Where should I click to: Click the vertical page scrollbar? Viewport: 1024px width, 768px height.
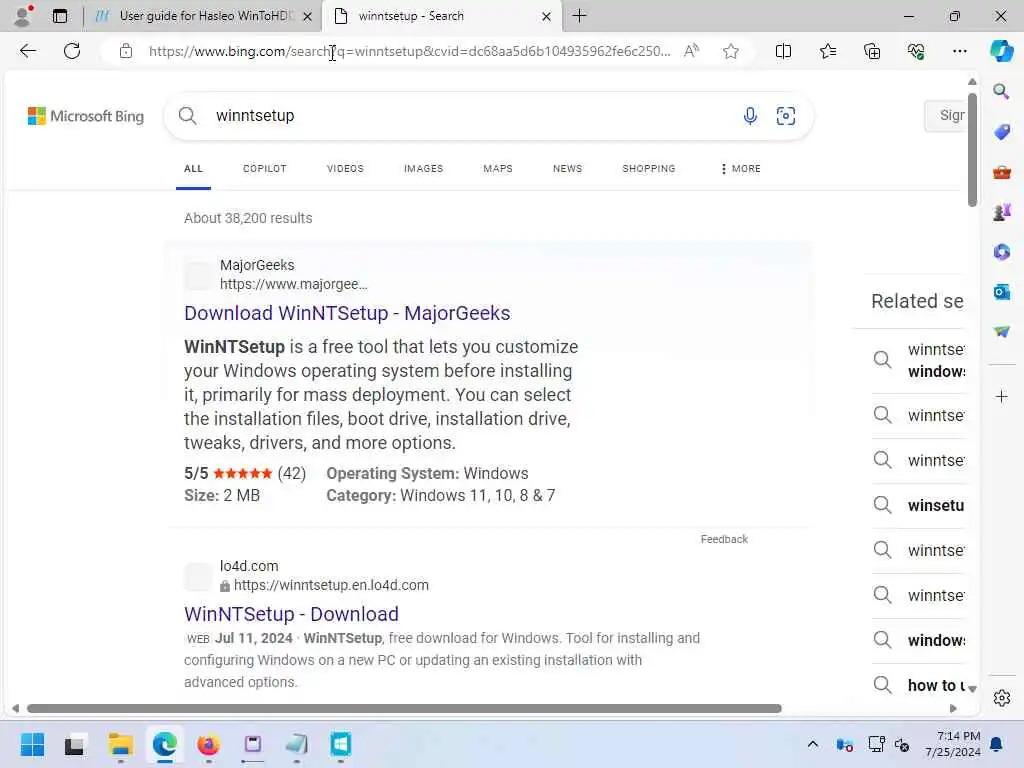click(x=972, y=150)
